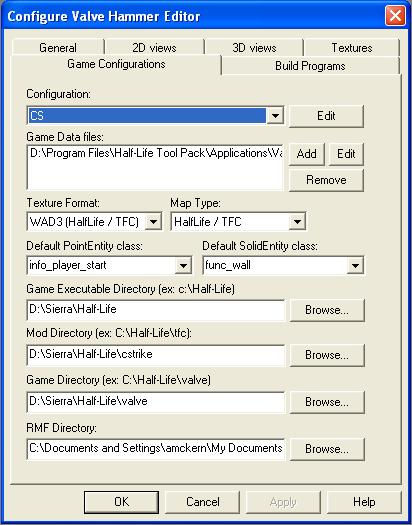Viewport: 412px width, 525px height.
Task: Confirm settings with the OK button
Action: coord(121,502)
